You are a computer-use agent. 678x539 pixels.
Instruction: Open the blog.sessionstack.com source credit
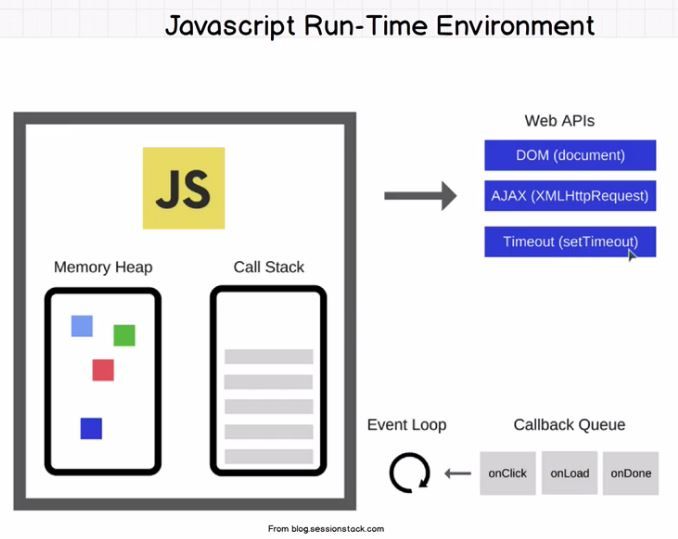[x=326, y=529]
